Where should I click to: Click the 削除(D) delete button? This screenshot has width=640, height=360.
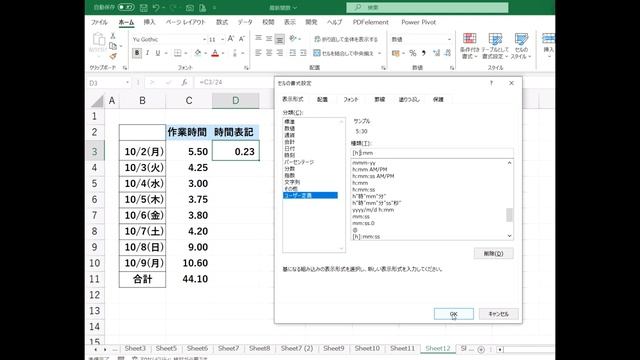coord(493,253)
